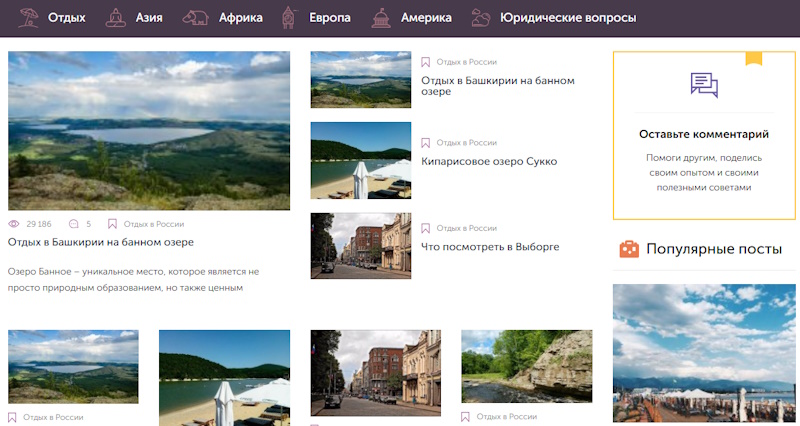
Task: Open the Отдых в России category above the small Башкирия headline
Action: [x=466, y=62]
